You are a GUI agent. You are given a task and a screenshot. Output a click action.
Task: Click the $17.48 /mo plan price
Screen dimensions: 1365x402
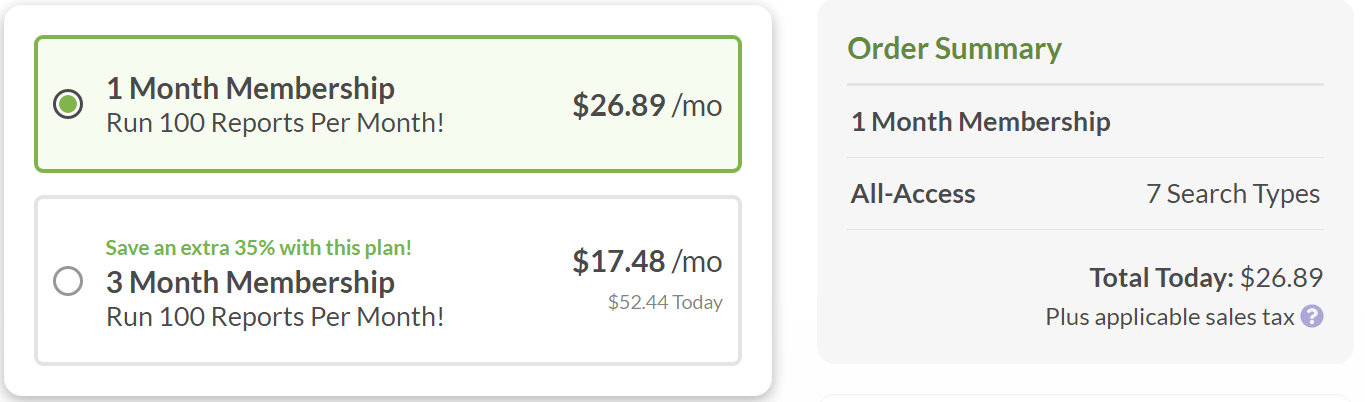(646, 261)
